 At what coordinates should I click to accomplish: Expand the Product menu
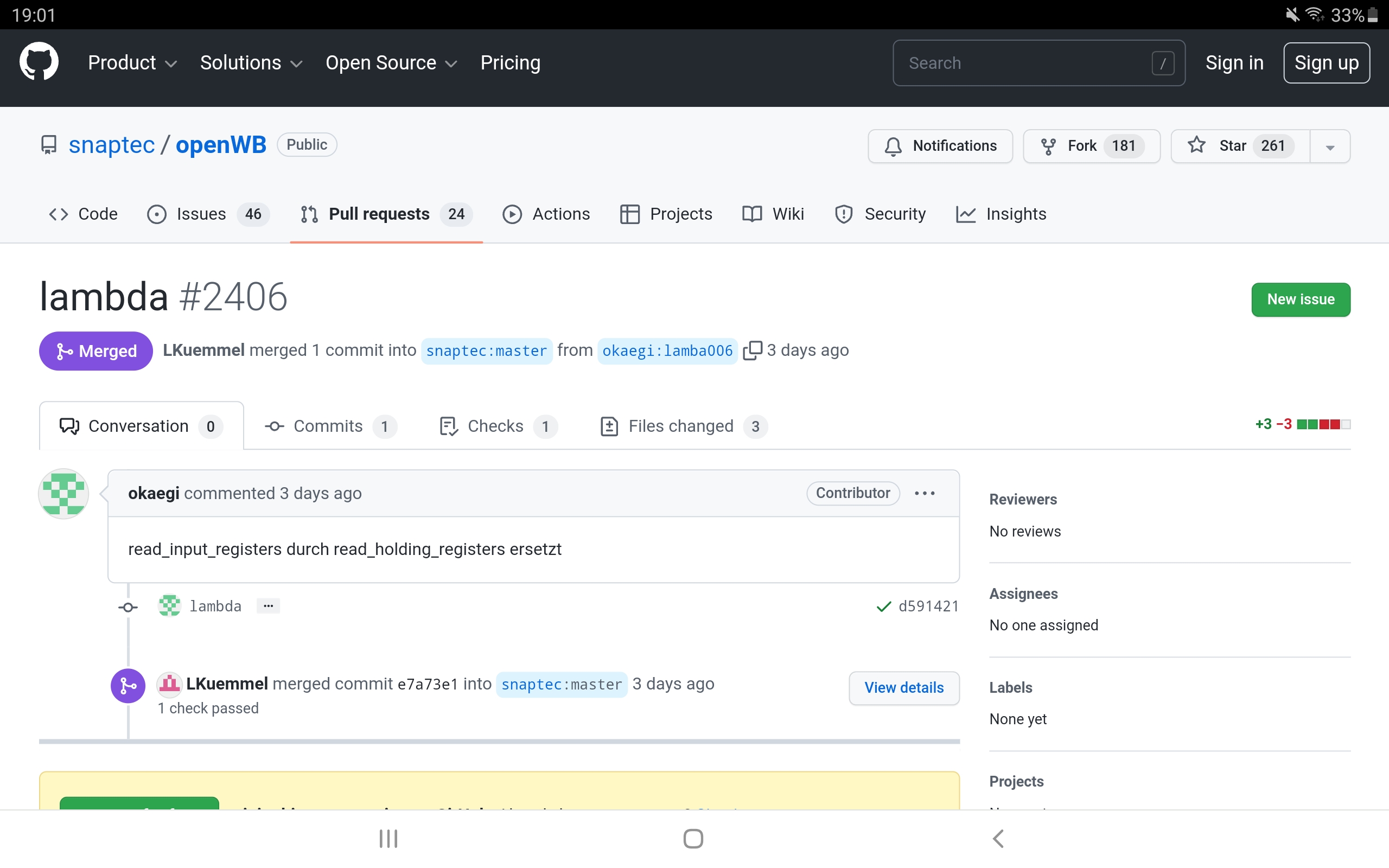click(x=132, y=62)
